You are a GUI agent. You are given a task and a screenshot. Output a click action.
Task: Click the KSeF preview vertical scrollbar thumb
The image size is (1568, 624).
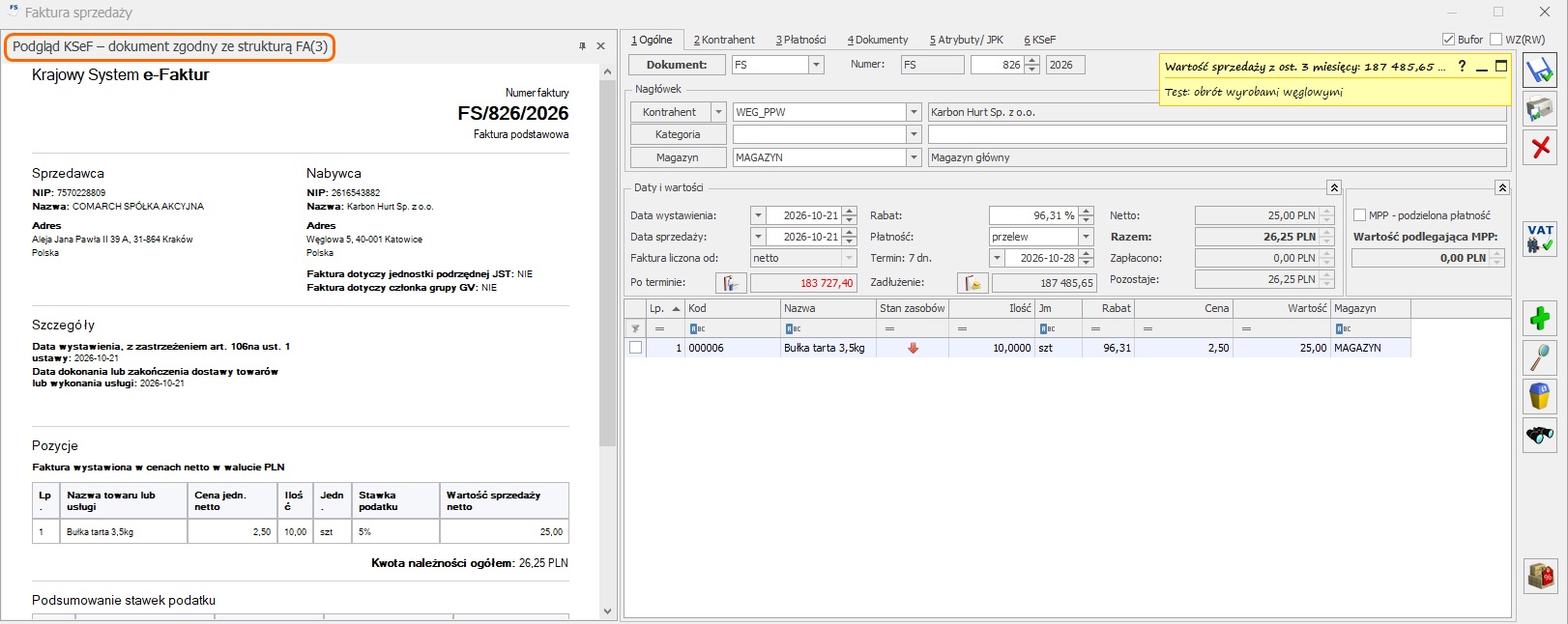608,263
